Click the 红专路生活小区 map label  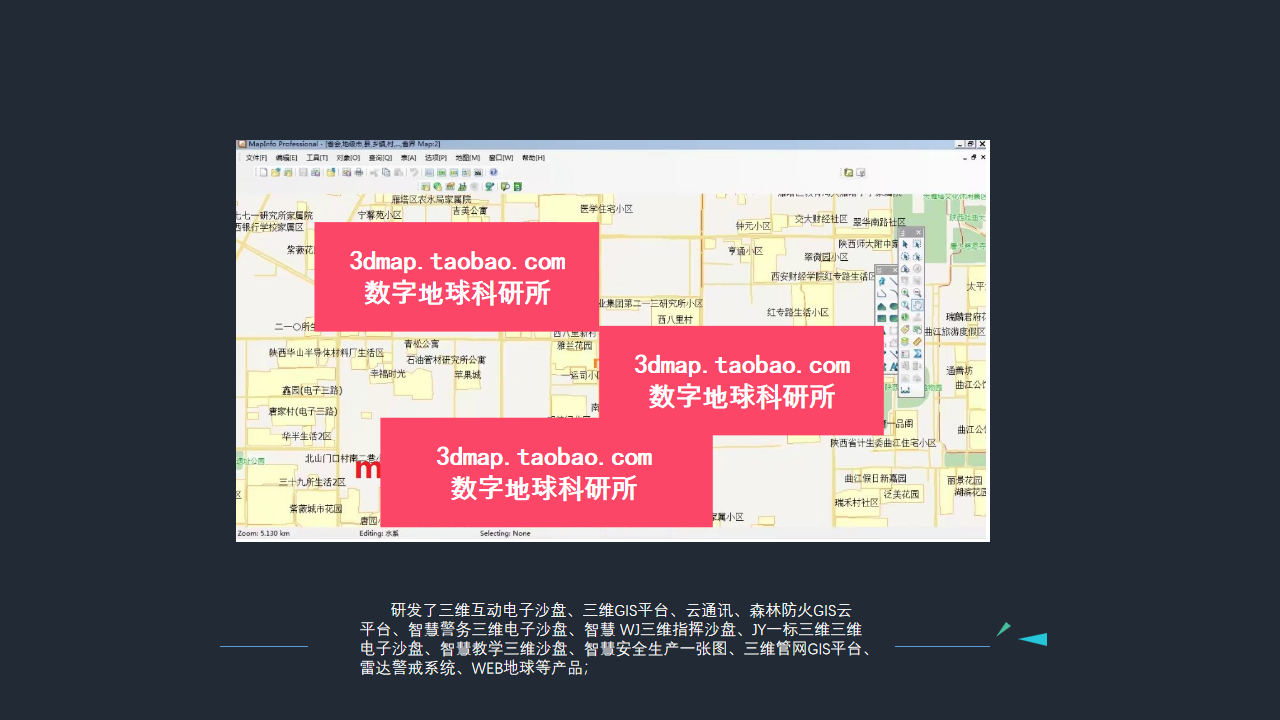click(798, 313)
